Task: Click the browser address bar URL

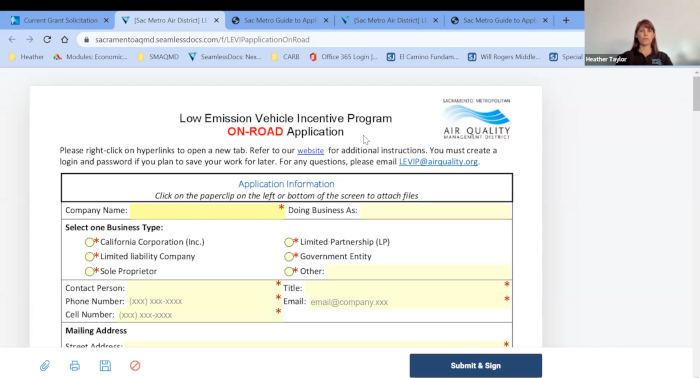Action: [x=202, y=39]
